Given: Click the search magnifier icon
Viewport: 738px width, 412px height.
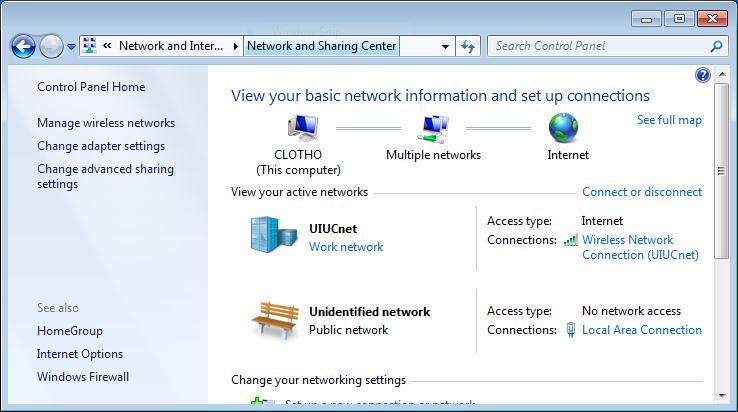Looking at the screenshot, I should click(x=716, y=46).
